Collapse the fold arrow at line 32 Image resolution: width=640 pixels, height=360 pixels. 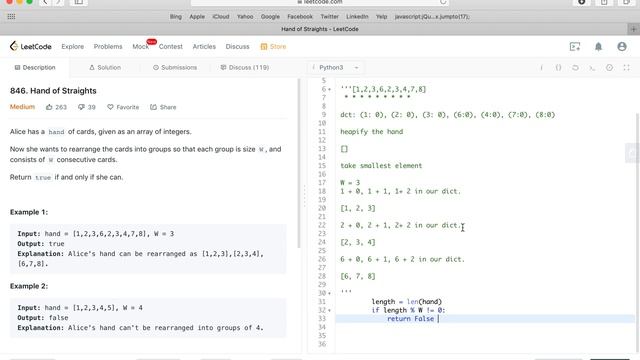(x=330, y=310)
